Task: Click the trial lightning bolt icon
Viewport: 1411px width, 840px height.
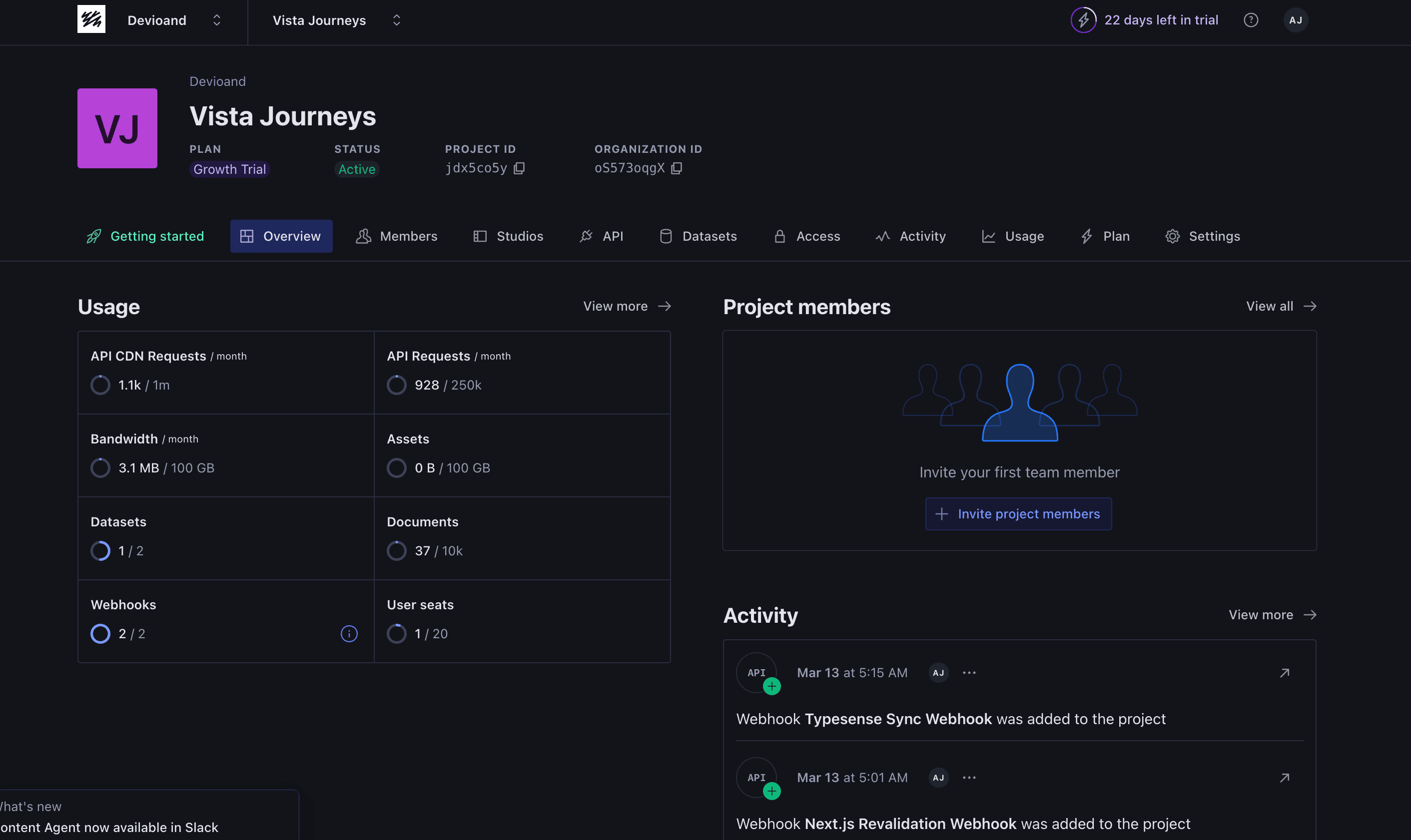Action: (1084, 20)
